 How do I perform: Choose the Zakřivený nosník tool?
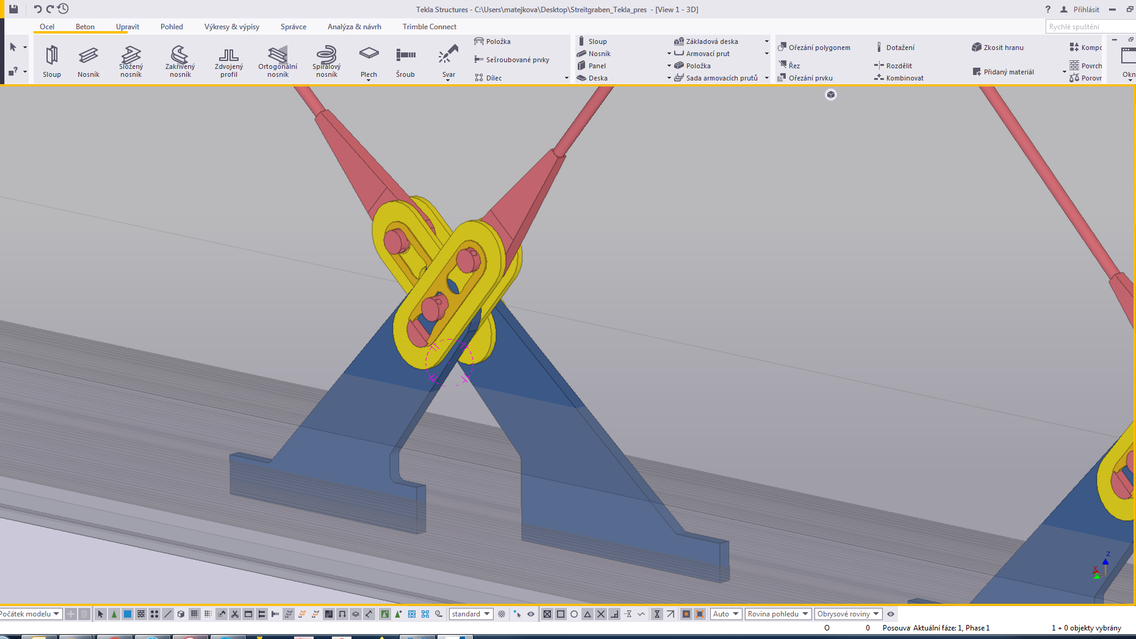click(180, 61)
